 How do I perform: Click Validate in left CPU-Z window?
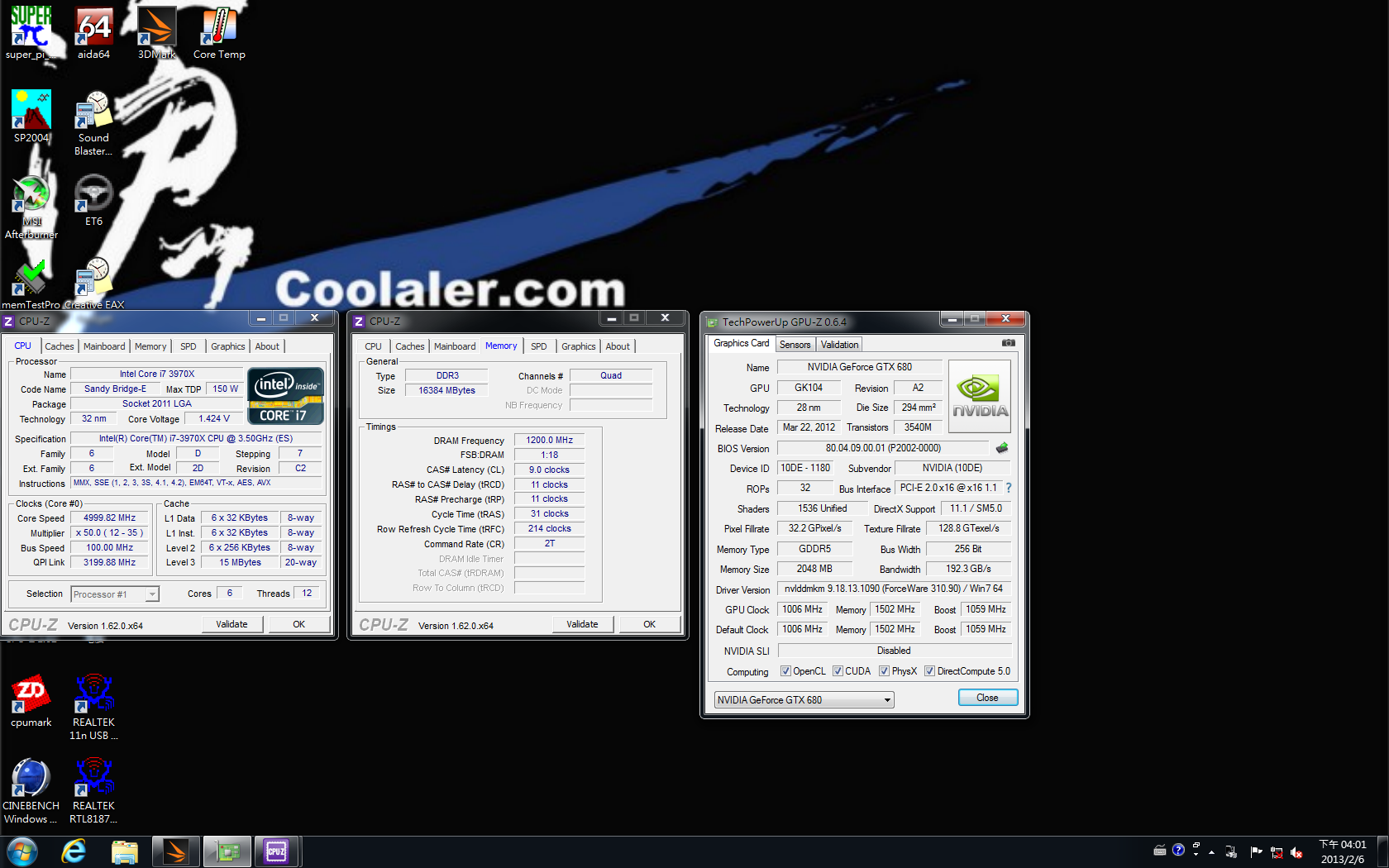232,624
